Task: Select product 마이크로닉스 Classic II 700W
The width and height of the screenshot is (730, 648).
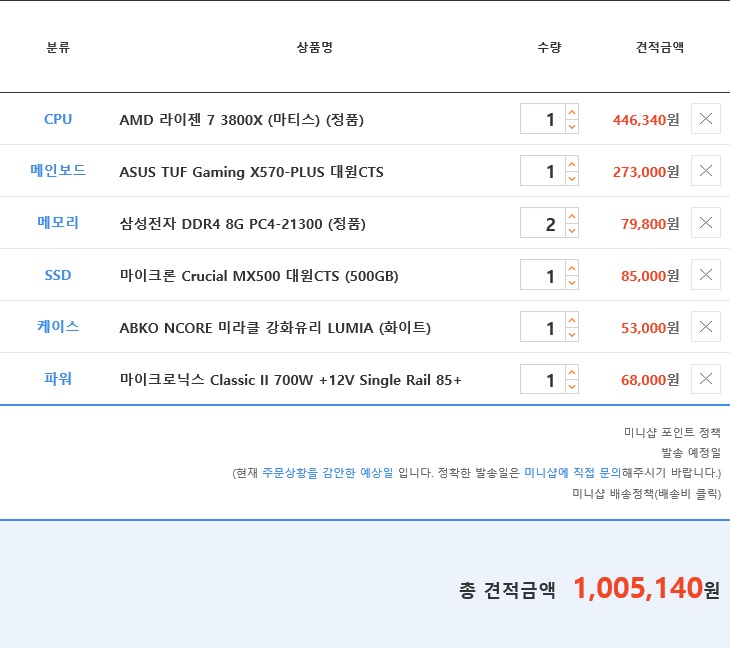Action: [291, 380]
